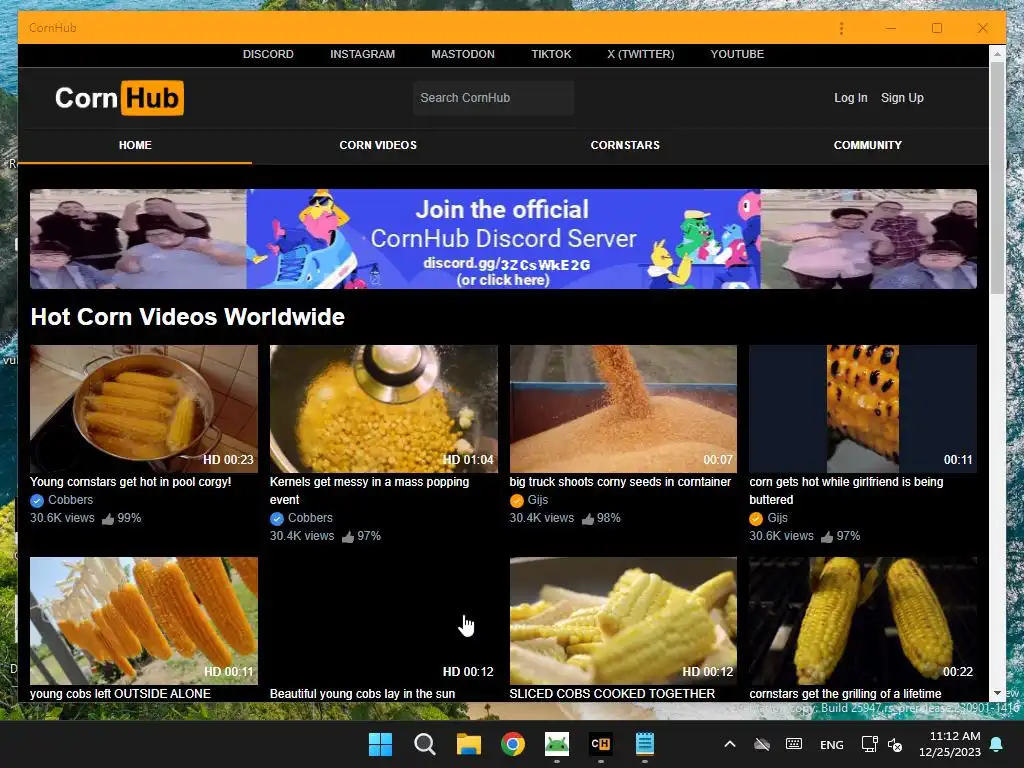The image size is (1024, 768).
Task: Click the Log In link
Action: (x=850, y=98)
